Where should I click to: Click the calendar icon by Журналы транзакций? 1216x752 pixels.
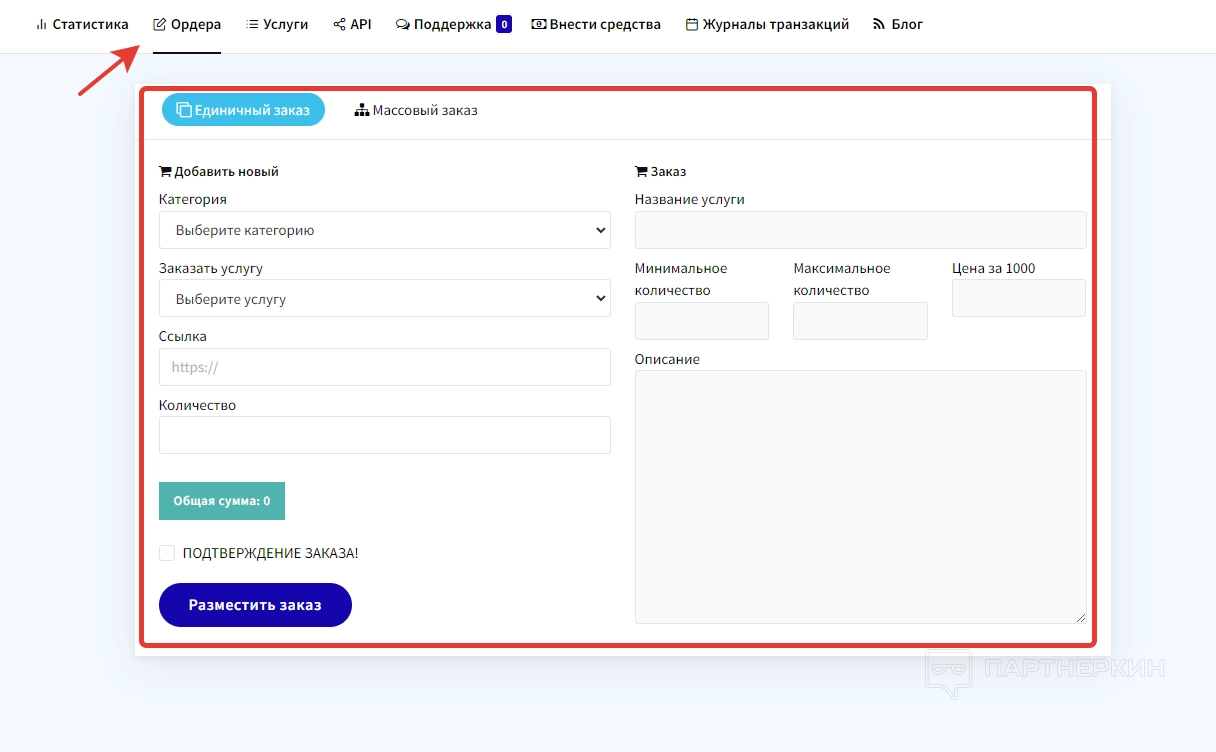(x=691, y=24)
